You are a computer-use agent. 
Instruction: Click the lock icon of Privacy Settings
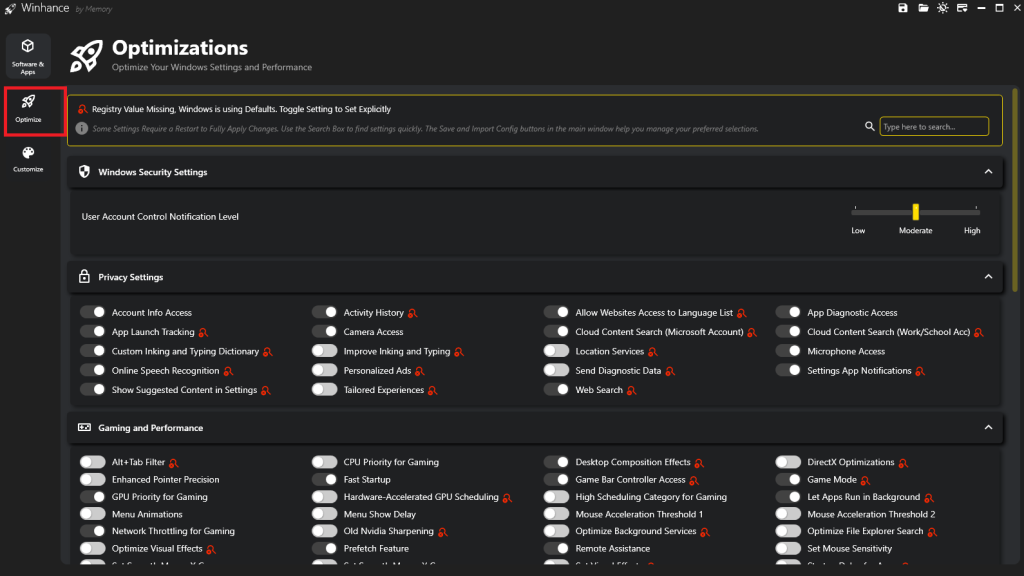[x=84, y=276]
